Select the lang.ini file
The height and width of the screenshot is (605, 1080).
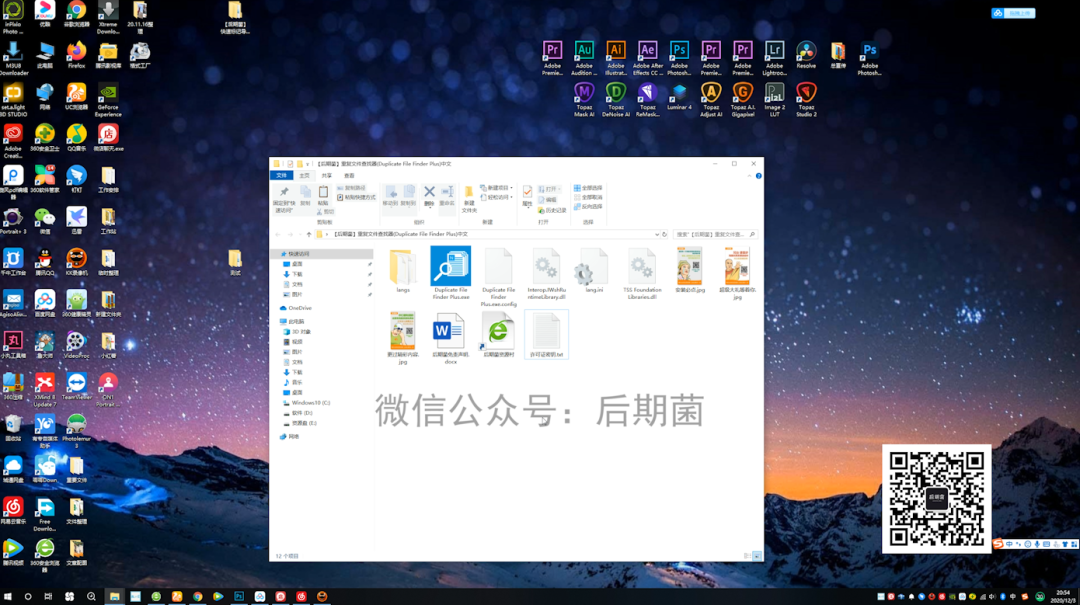coord(593,268)
